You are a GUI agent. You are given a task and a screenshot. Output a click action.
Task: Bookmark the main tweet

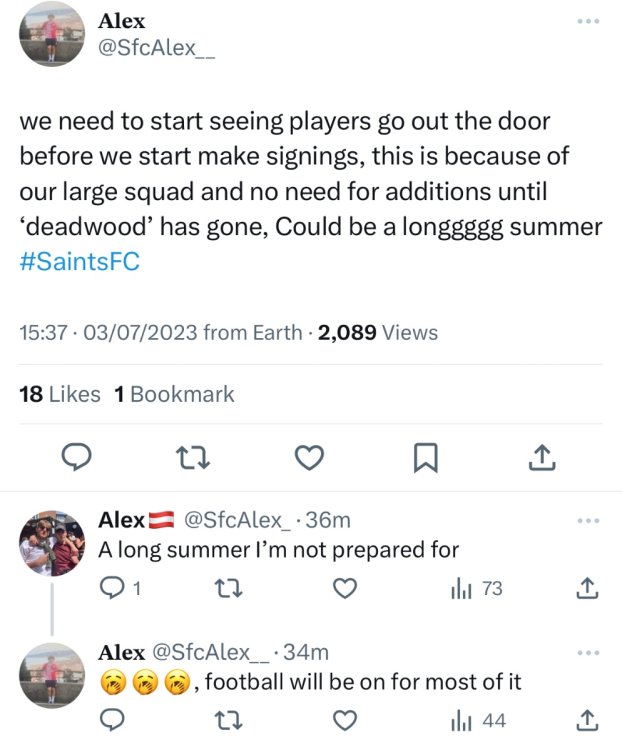click(x=425, y=458)
